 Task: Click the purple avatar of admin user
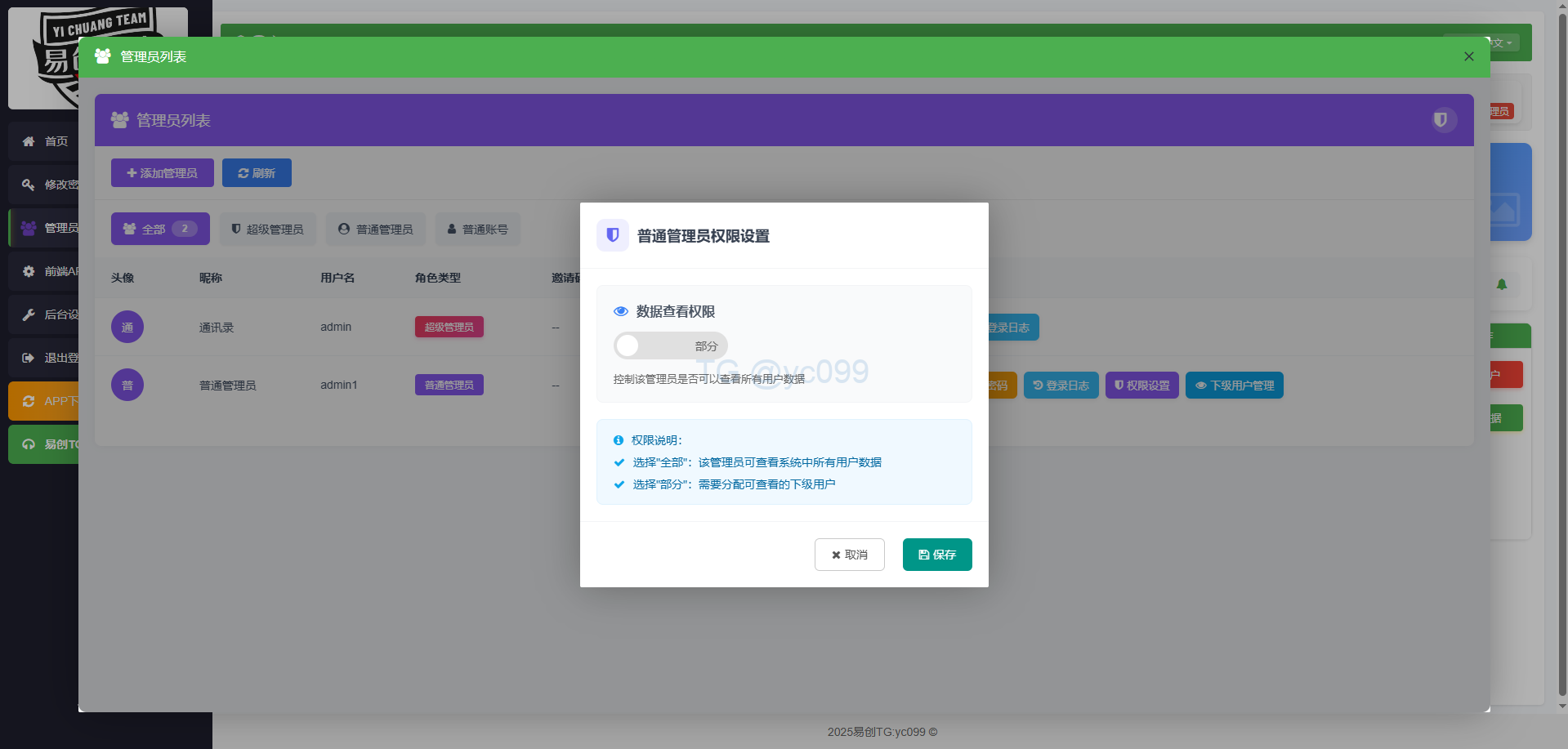127,328
